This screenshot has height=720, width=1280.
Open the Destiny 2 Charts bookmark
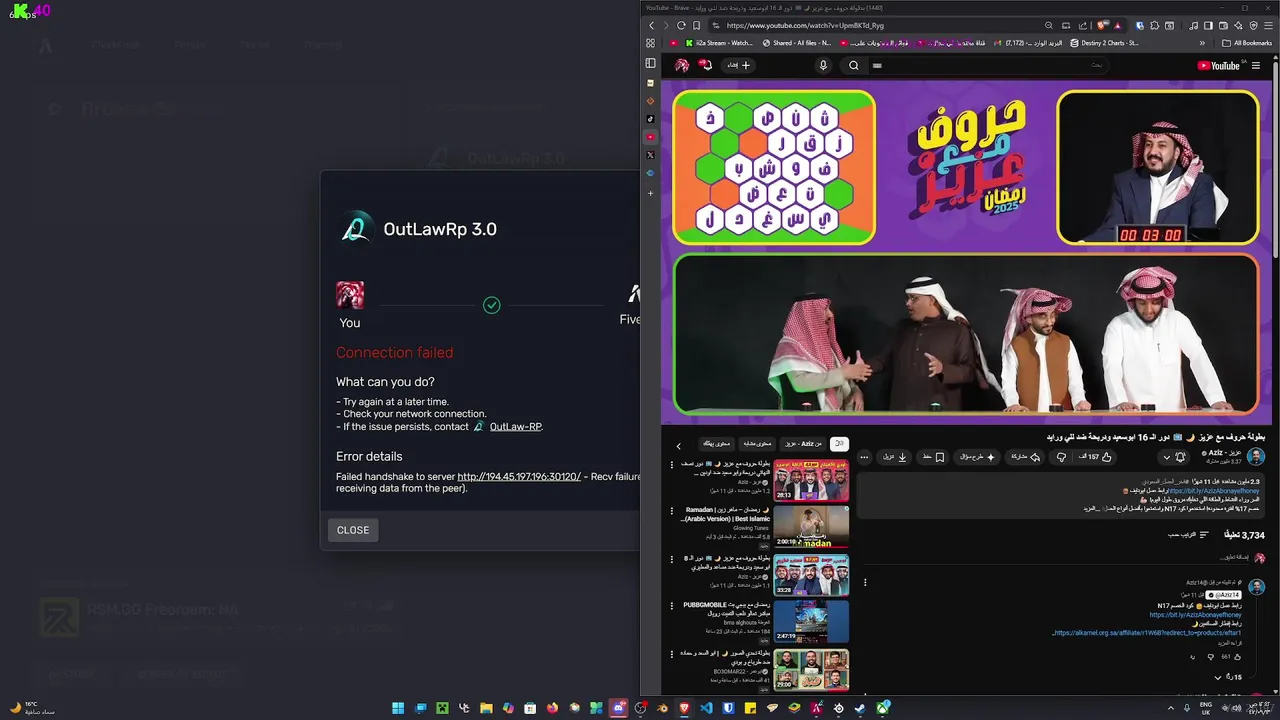tap(1104, 43)
